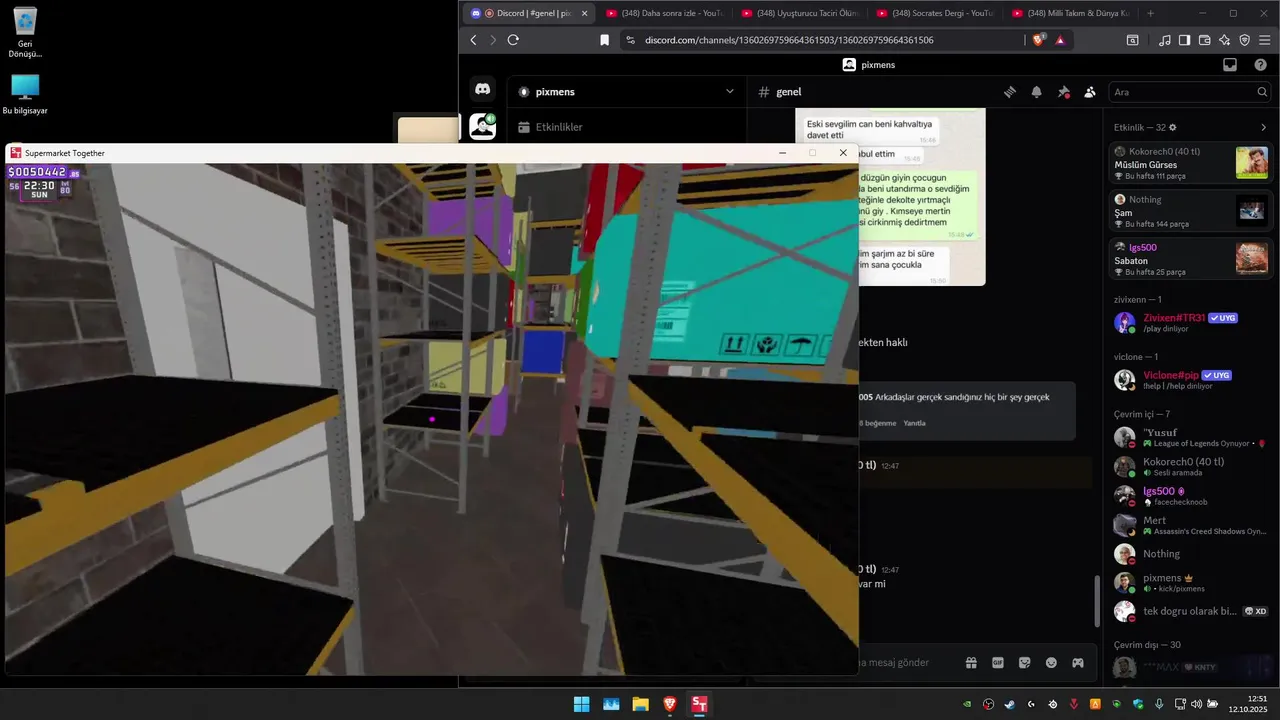
Task: Open 'Bu bilgisayar' desktop icon
Action: (x=25, y=95)
